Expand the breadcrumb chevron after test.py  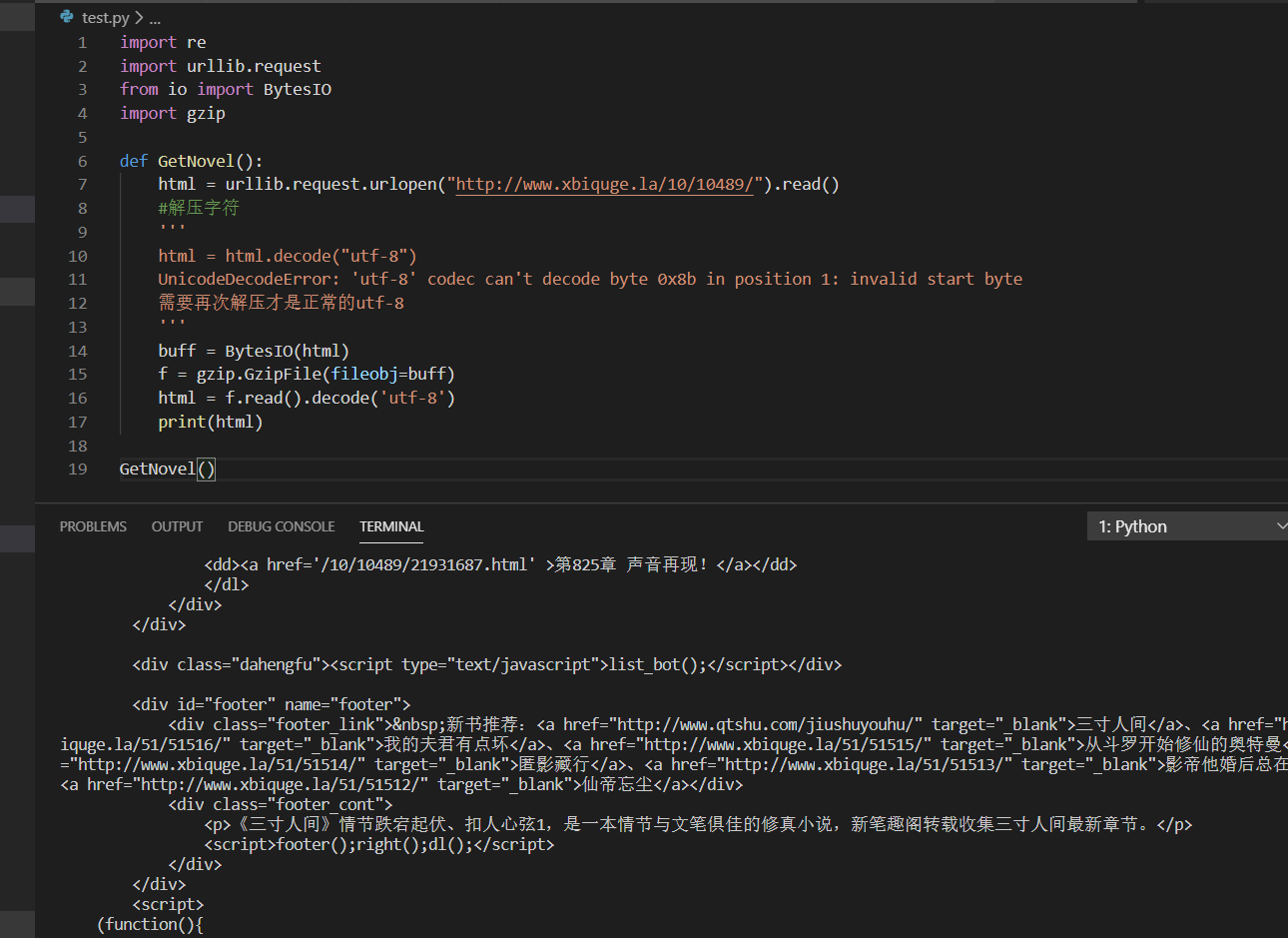139,18
